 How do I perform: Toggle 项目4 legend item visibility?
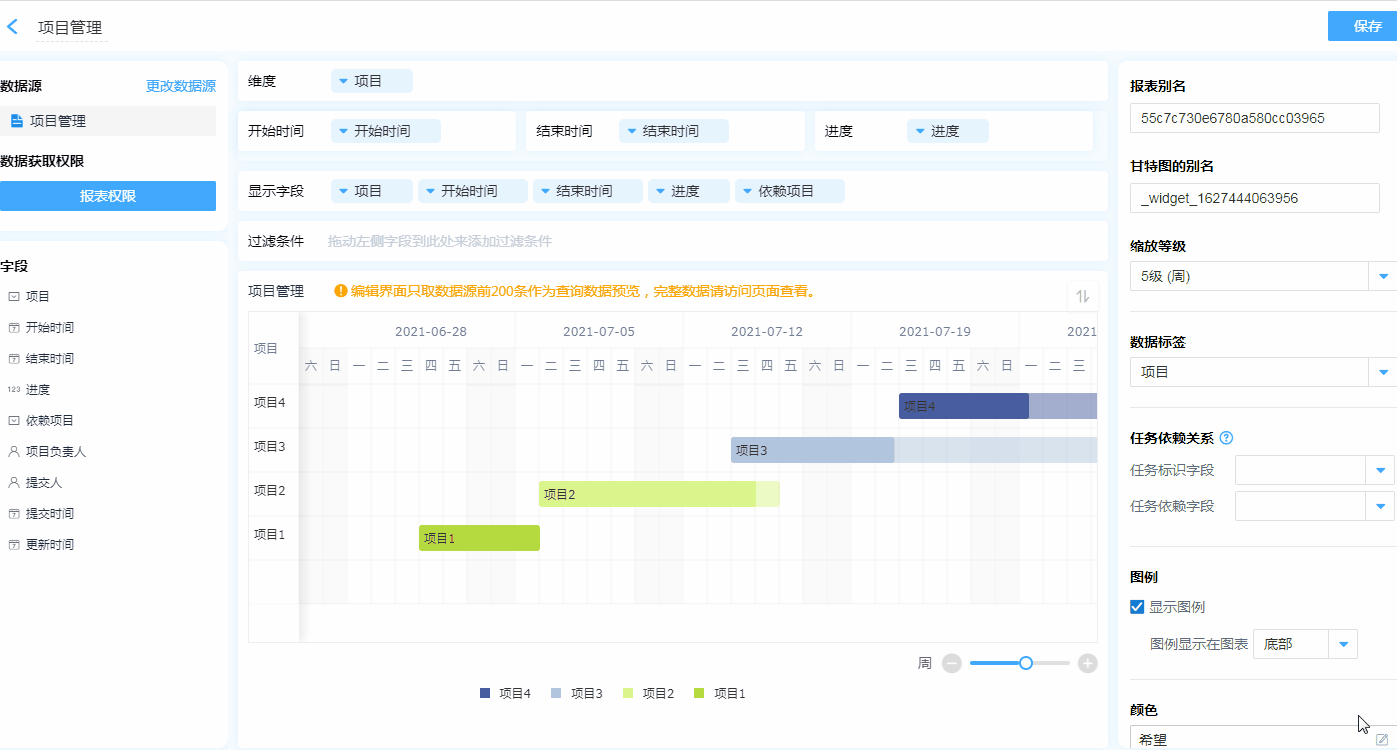(x=506, y=693)
